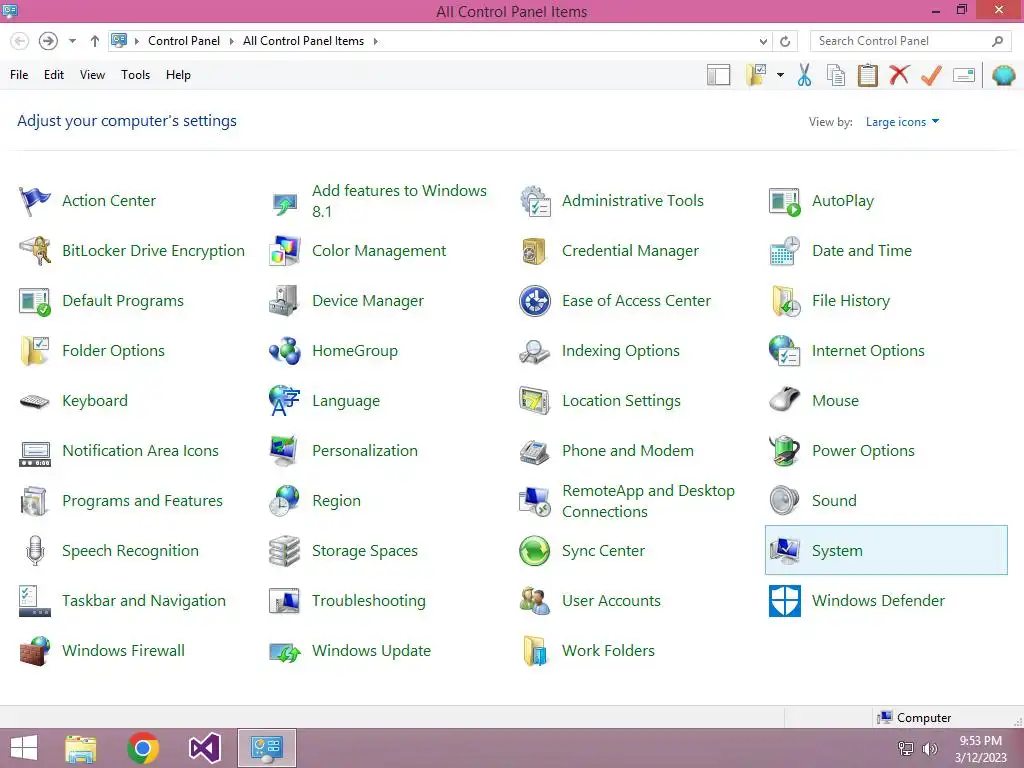Open the Ease of Access Center icon
This screenshot has width=1024, height=768.
click(535, 301)
